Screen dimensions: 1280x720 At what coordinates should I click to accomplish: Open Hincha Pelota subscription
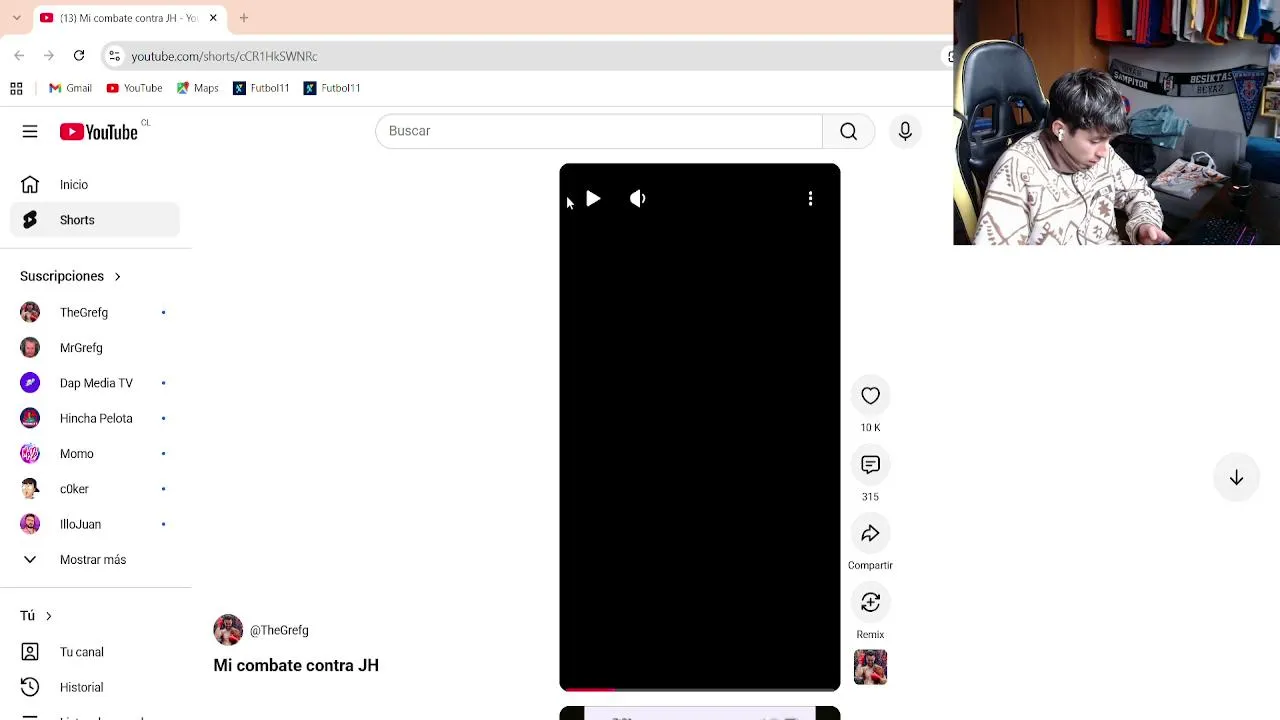[x=96, y=418]
